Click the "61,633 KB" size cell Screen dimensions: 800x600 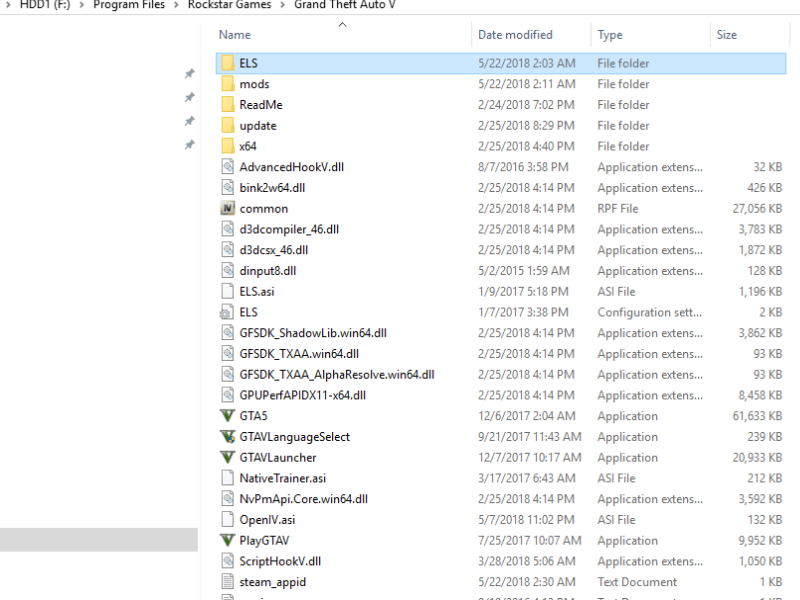[x=757, y=416]
